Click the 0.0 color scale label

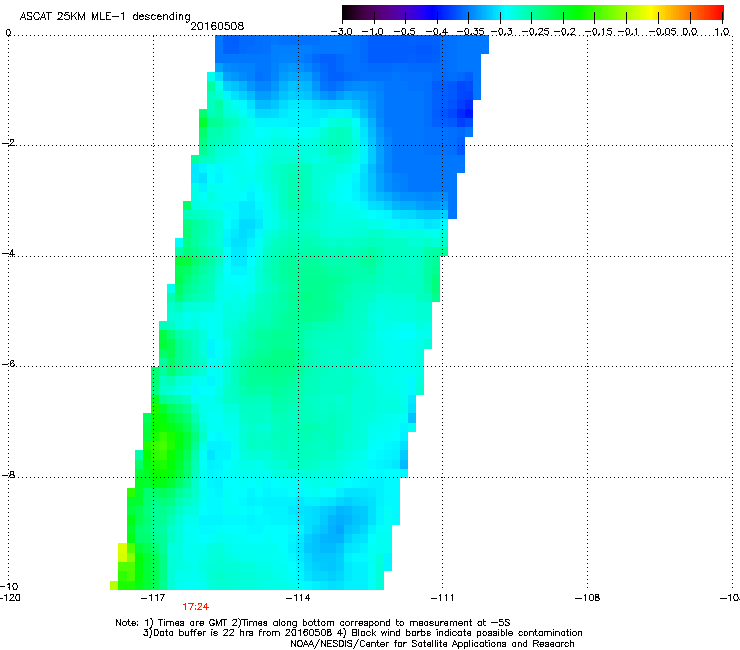[690, 32]
